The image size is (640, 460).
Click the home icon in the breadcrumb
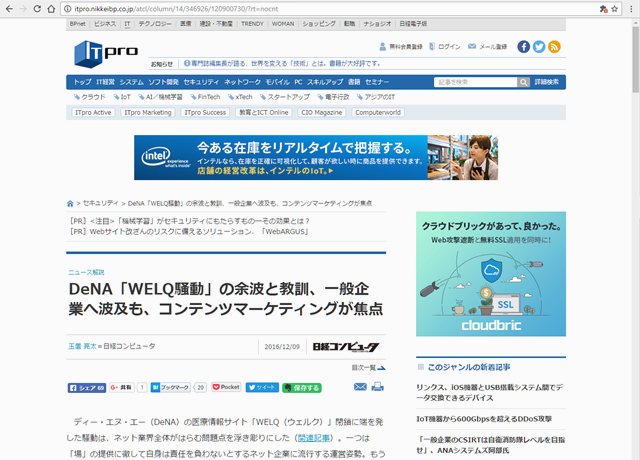click(x=70, y=202)
